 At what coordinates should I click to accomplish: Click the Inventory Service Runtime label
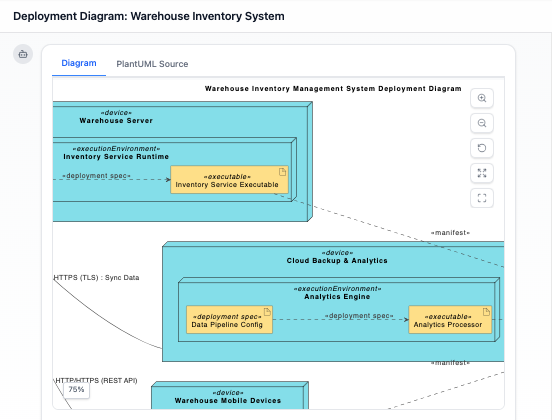coord(116,157)
